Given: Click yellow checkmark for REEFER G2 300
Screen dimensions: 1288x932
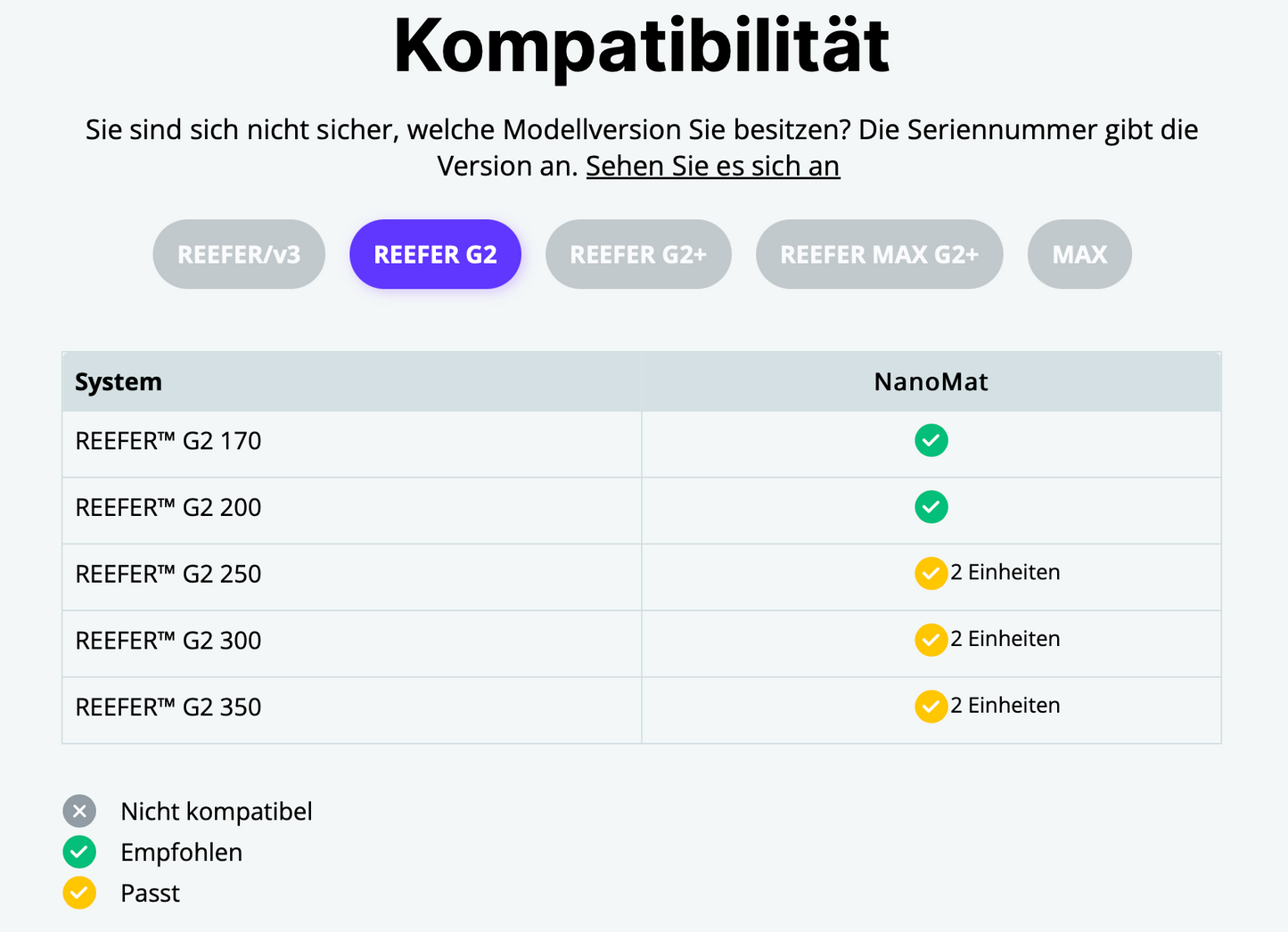Looking at the screenshot, I should [931, 640].
